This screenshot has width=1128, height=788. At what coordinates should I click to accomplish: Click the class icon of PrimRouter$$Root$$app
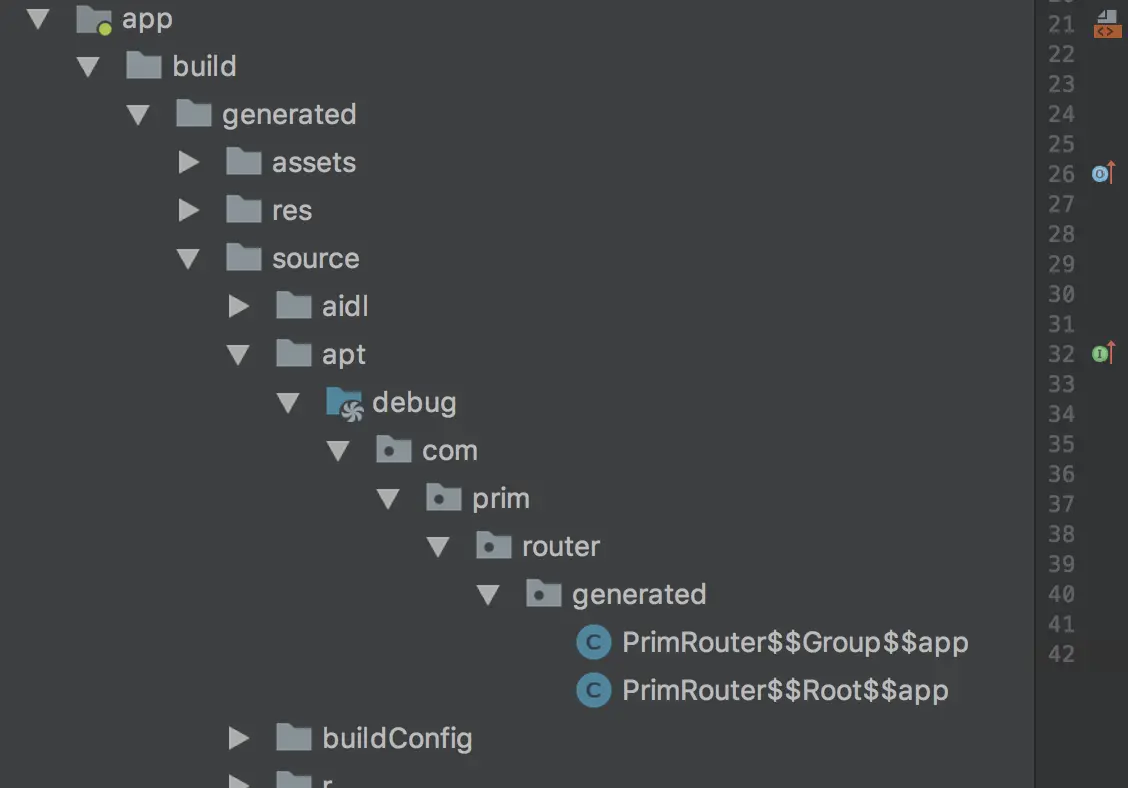click(593, 691)
